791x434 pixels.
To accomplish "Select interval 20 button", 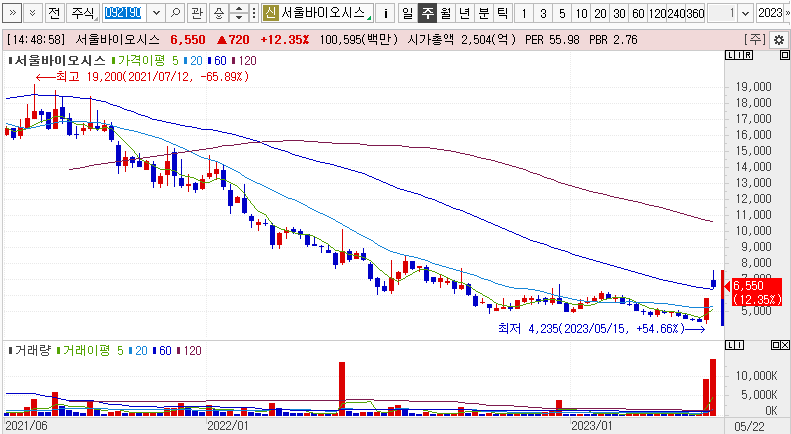I will coord(600,13).
